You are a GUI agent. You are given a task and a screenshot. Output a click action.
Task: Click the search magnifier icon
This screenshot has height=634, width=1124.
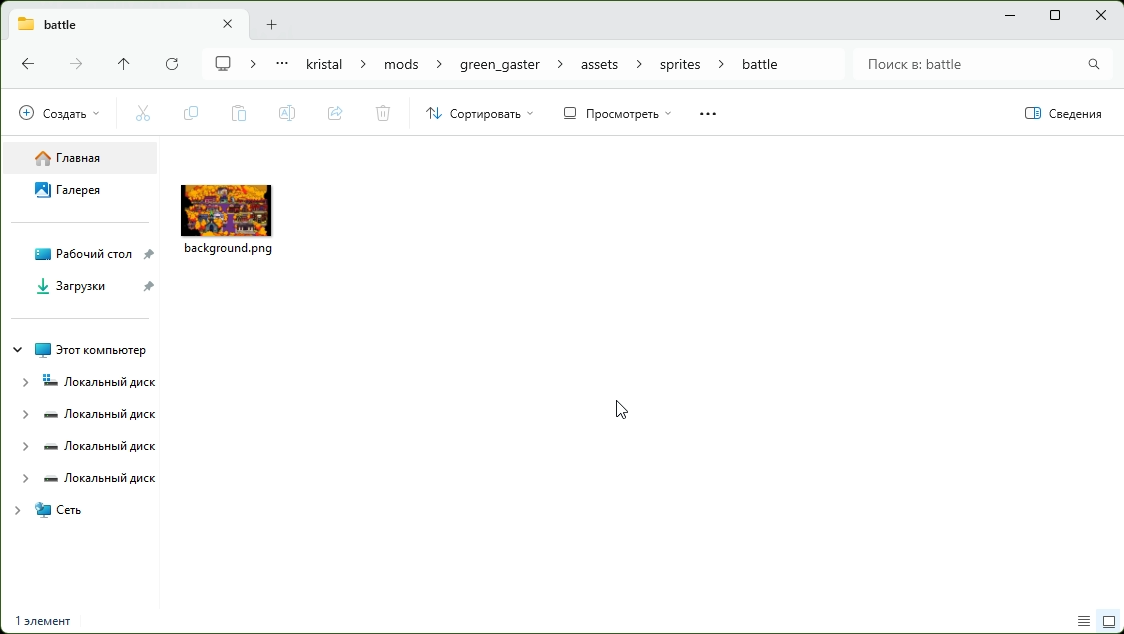(x=1094, y=64)
